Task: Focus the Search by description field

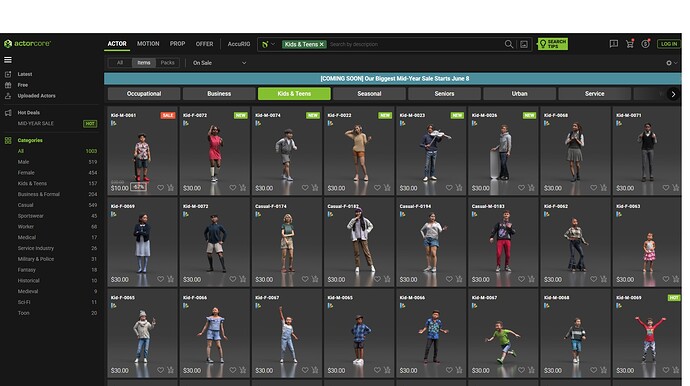Action: [416, 44]
